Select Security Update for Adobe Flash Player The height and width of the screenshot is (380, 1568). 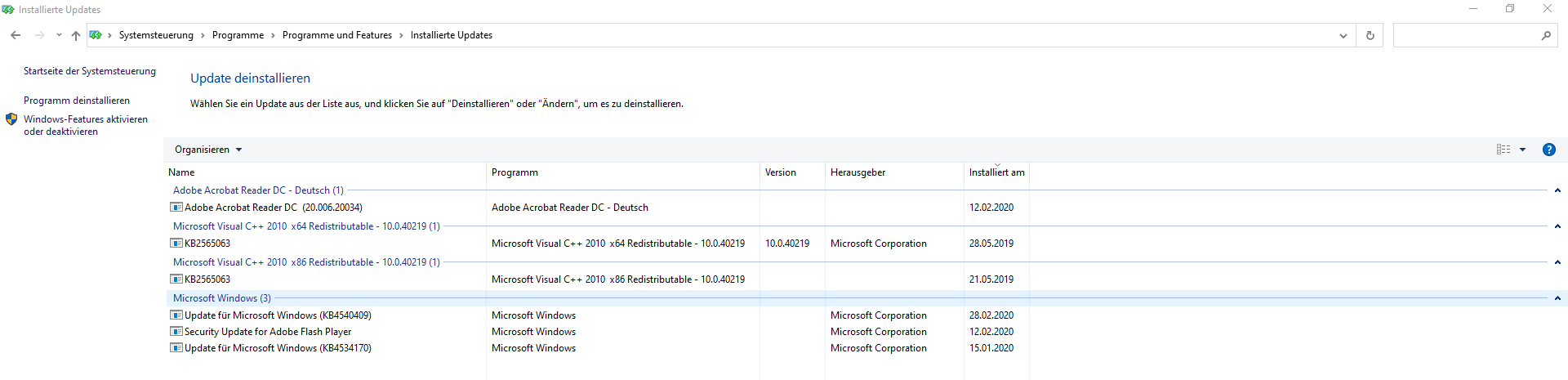pyautogui.click(x=268, y=332)
